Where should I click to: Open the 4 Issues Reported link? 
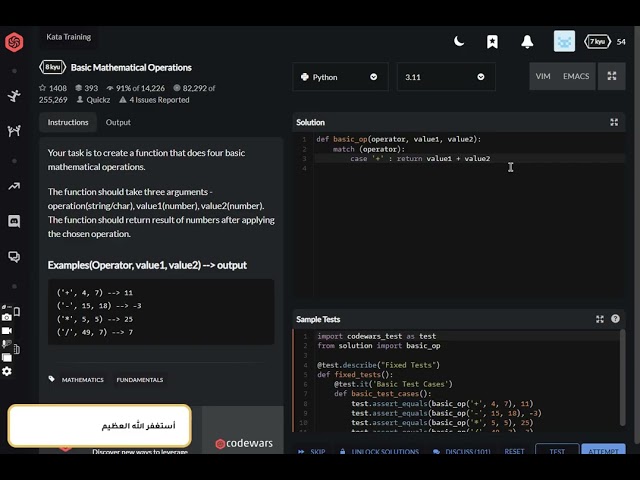pos(154,100)
